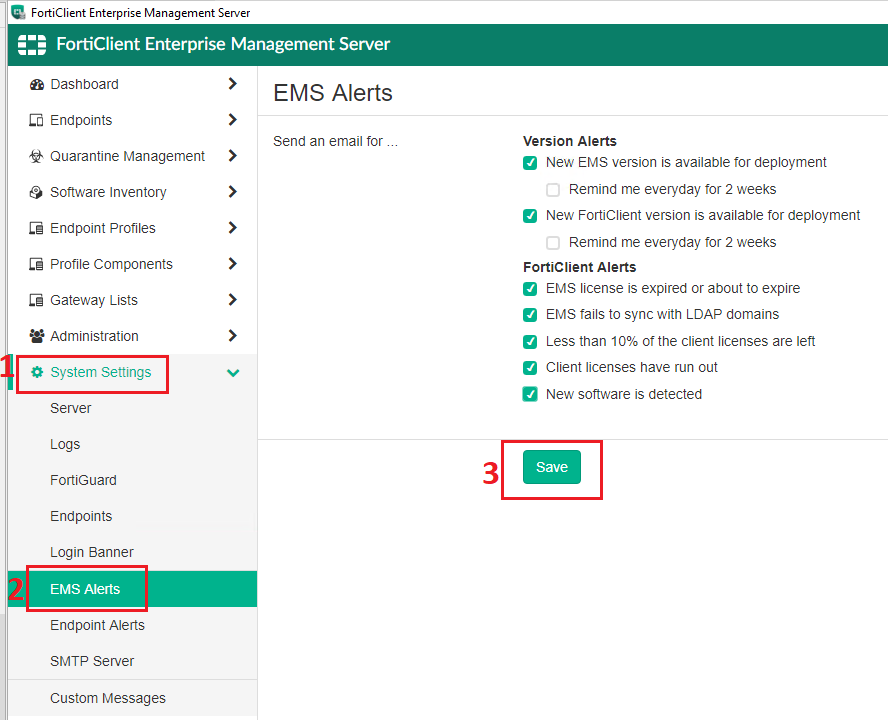Click the Save button
The width and height of the screenshot is (888, 720).
[552, 467]
